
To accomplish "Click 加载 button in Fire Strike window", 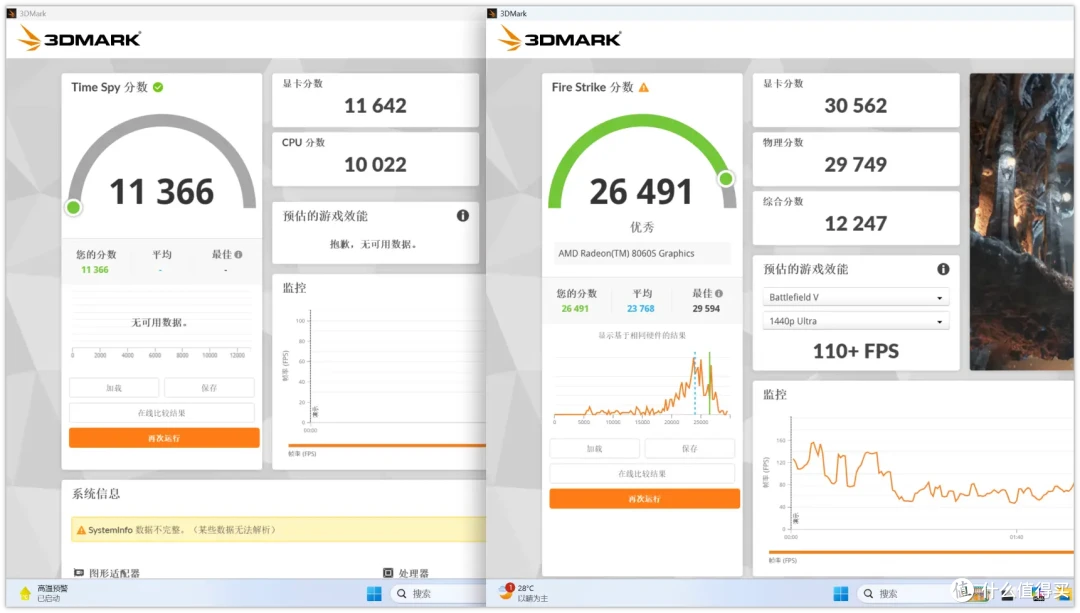I will pos(594,448).
